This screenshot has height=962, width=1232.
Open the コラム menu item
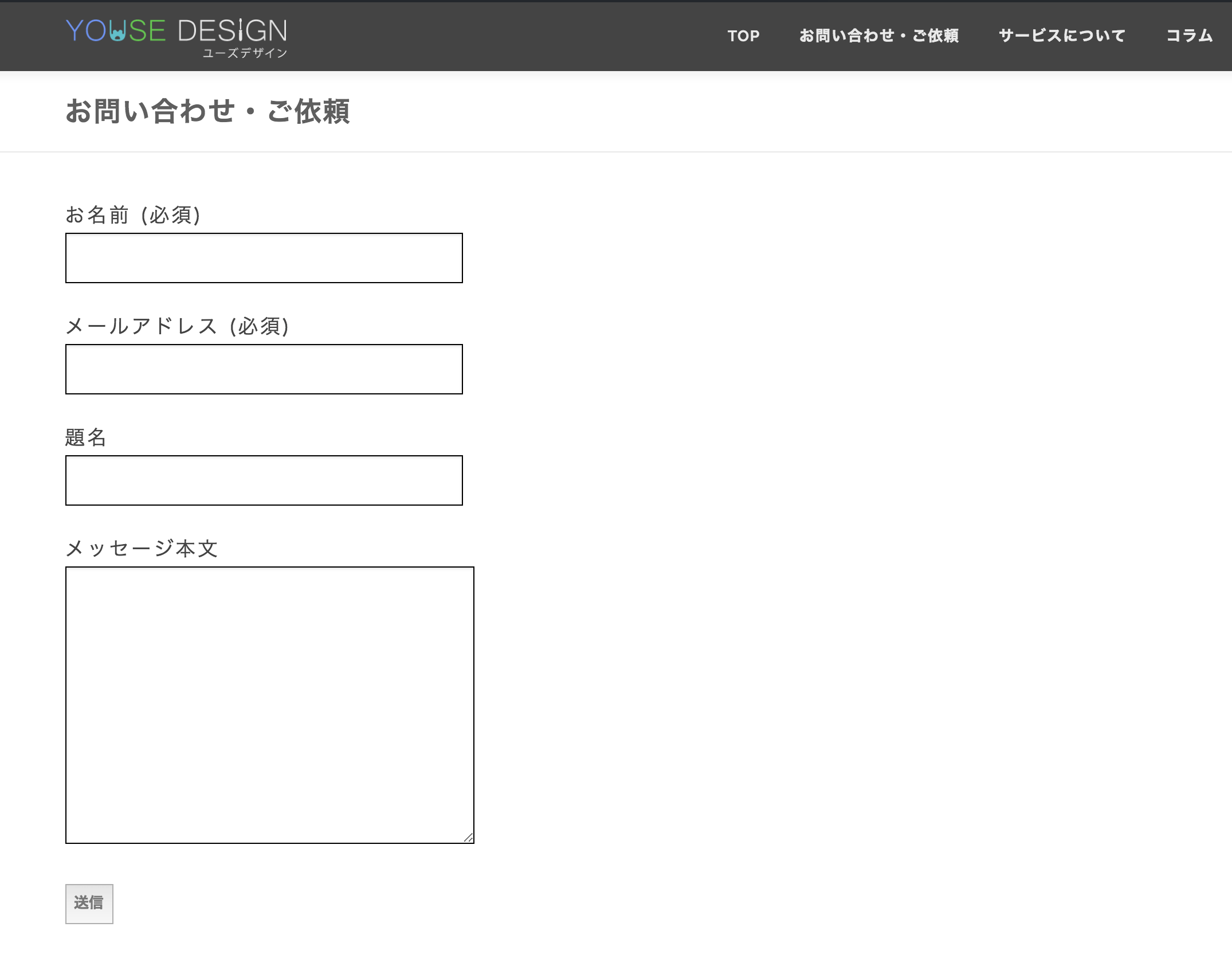[x=1190, y=36]
